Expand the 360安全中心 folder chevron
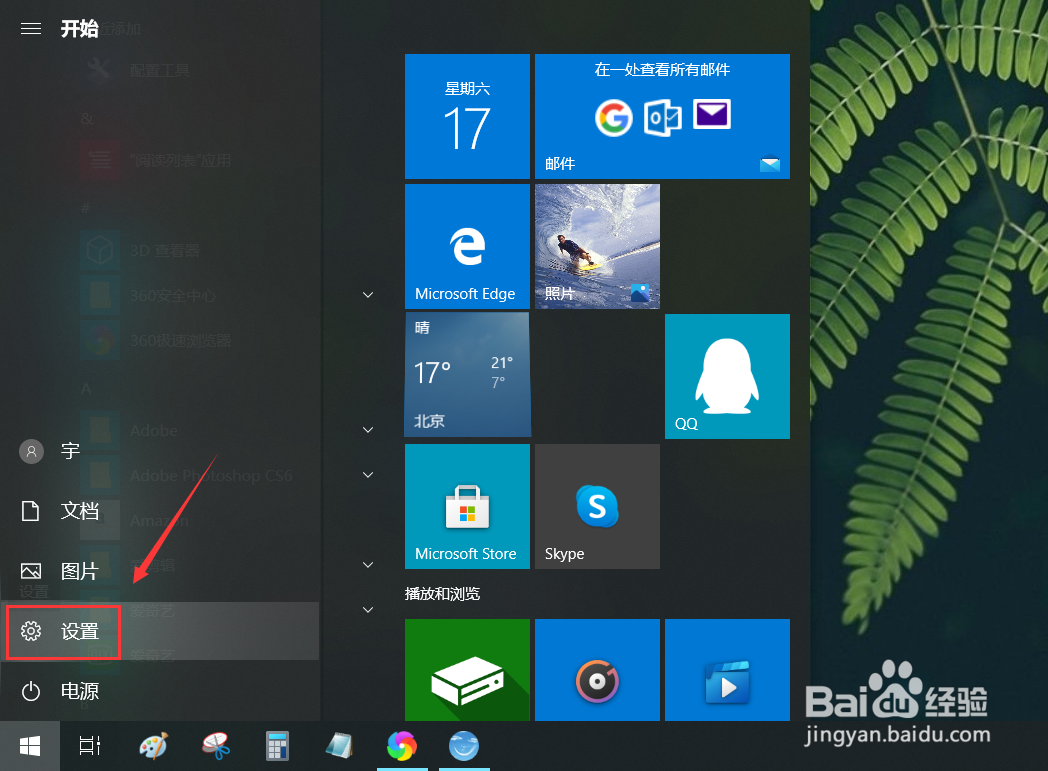The width and height of the screenshot is (1048, 771). [x=368, y=295]
